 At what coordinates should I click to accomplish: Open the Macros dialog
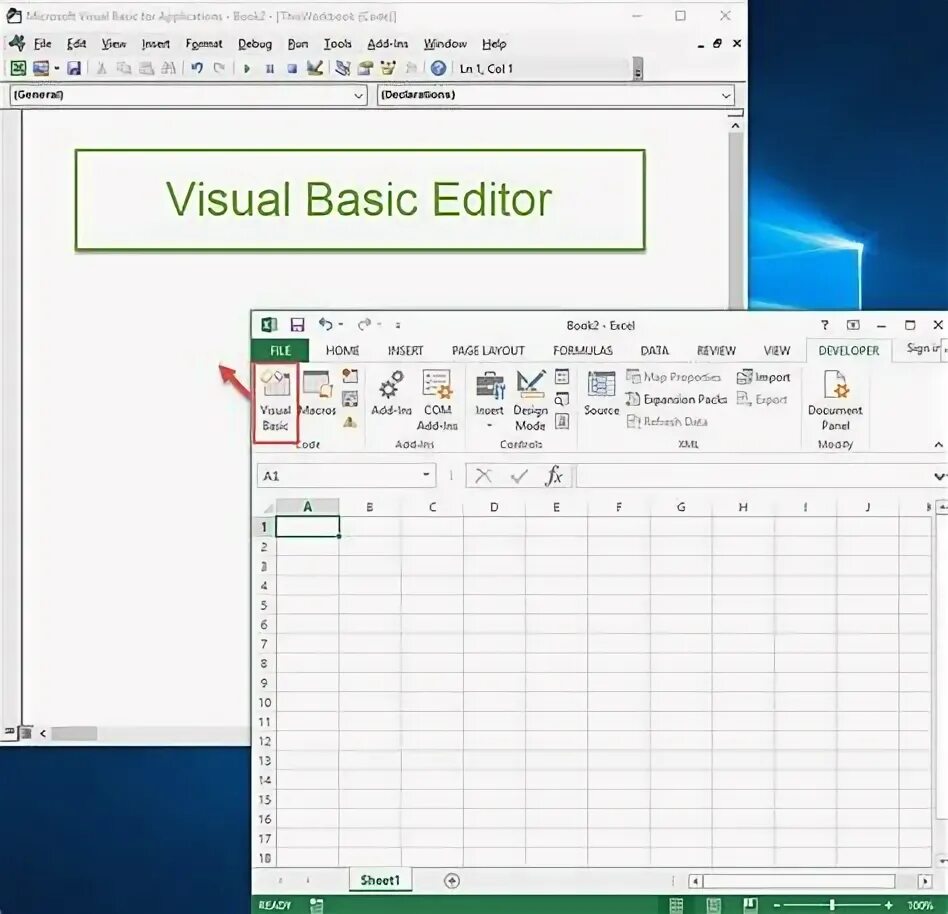(318, 398)
